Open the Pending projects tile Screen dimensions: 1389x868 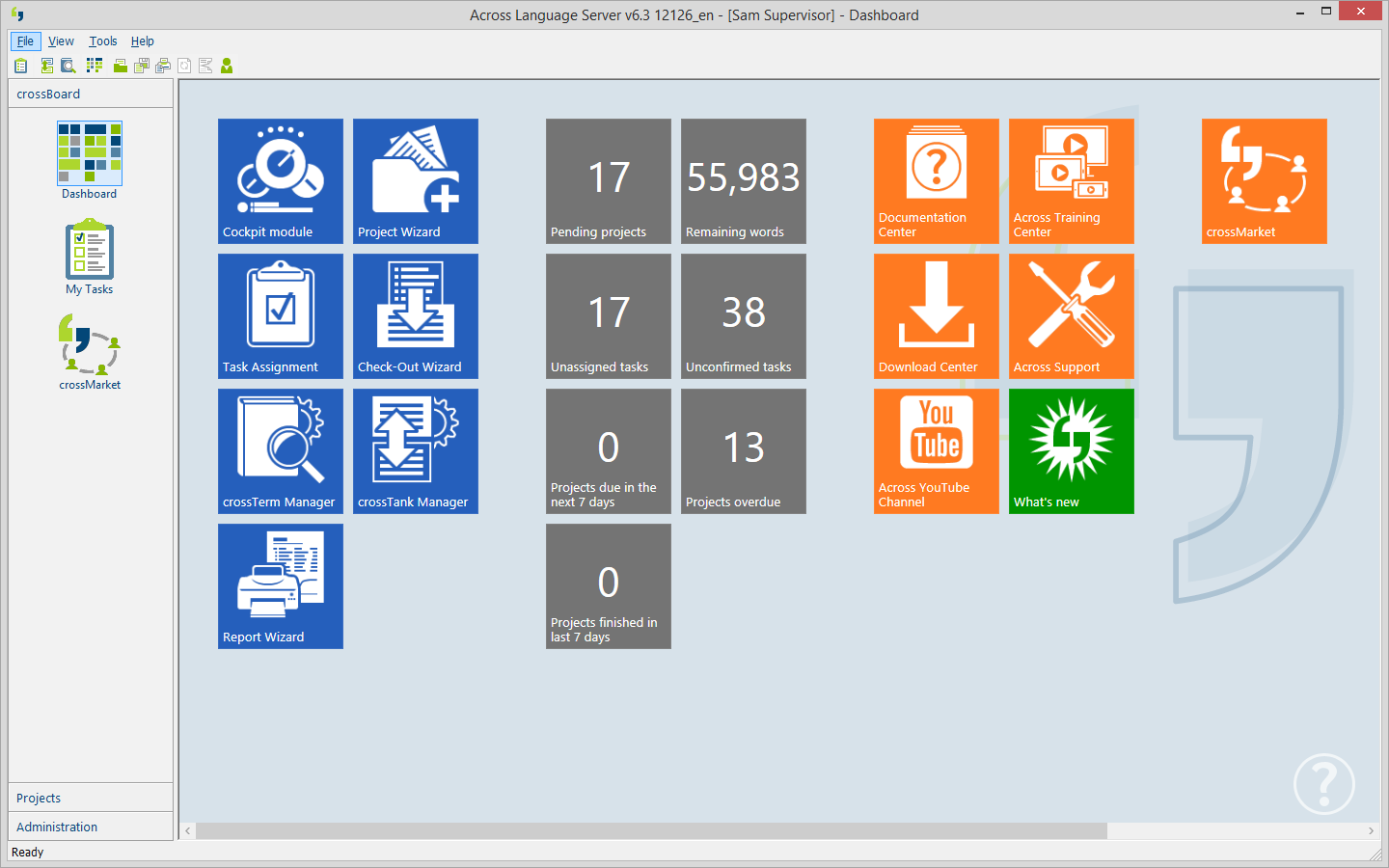tap(609, 181)
